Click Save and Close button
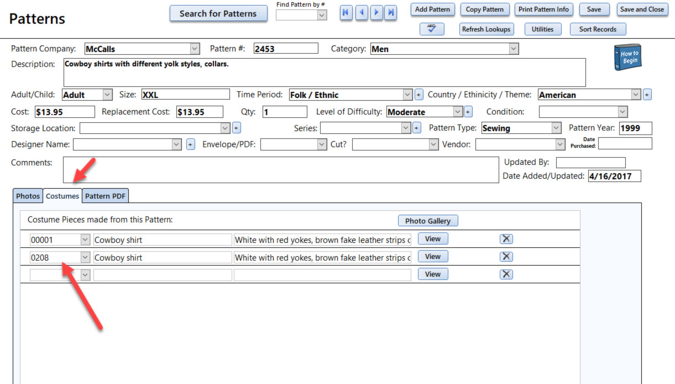The width and height of the screenshot is (675, 384). (642, 9)
